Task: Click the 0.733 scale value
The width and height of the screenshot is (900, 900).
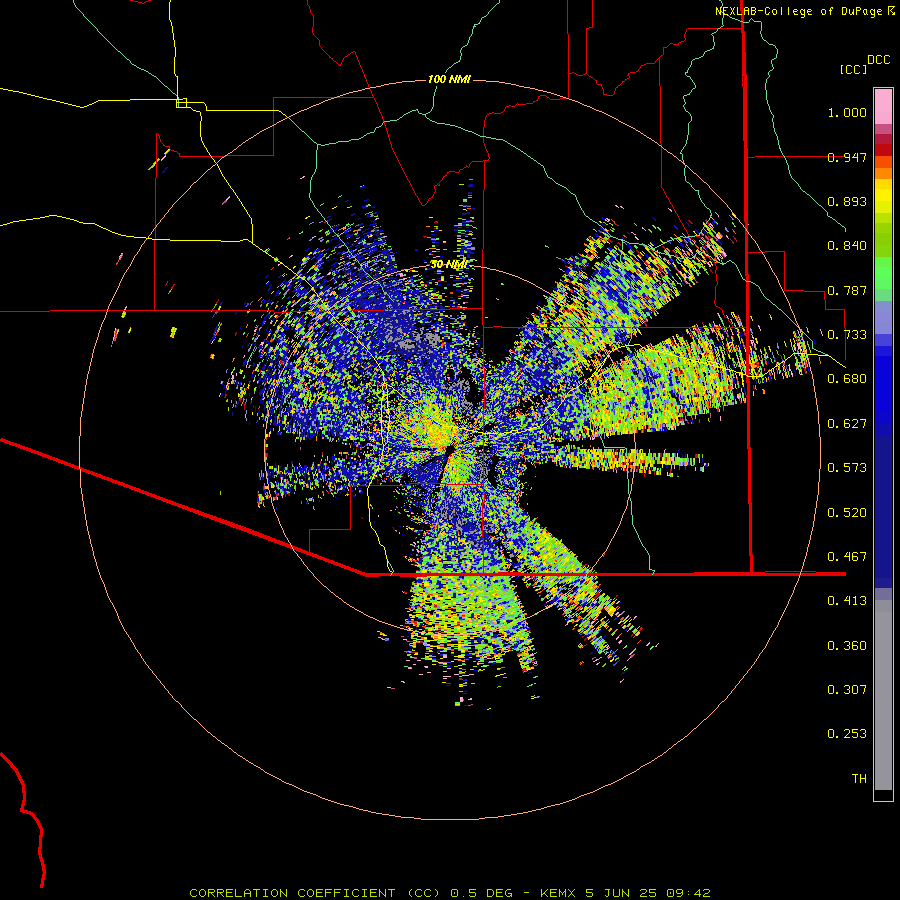Action: tap(847, 335)
